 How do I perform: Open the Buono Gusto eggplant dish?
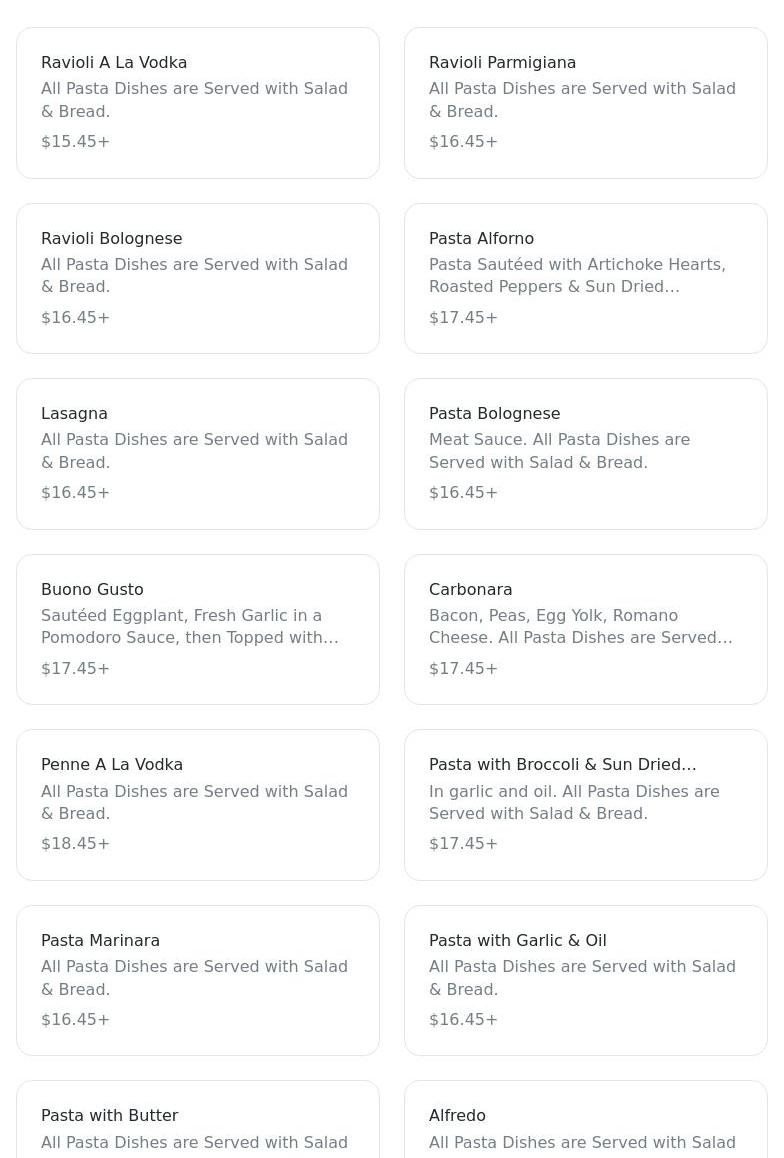tap(197, 629)
